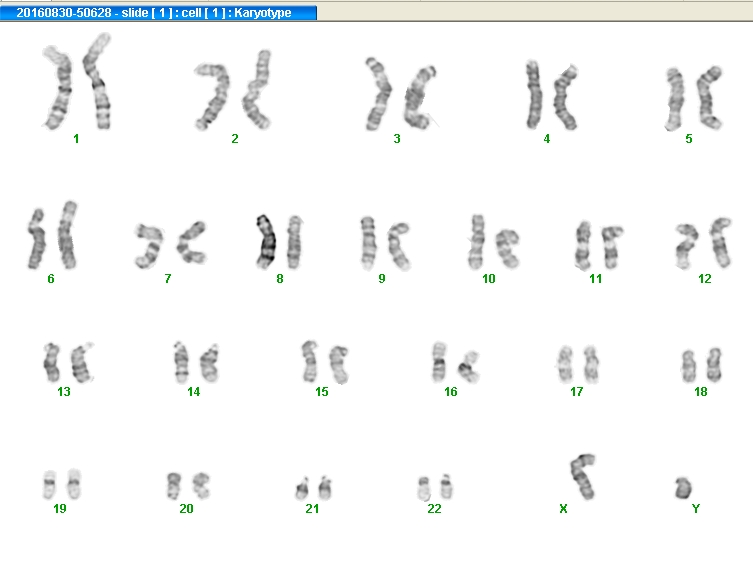Click the green label '1'
Viewport: 753px width, 574px height.
click(x=76, y=139)
